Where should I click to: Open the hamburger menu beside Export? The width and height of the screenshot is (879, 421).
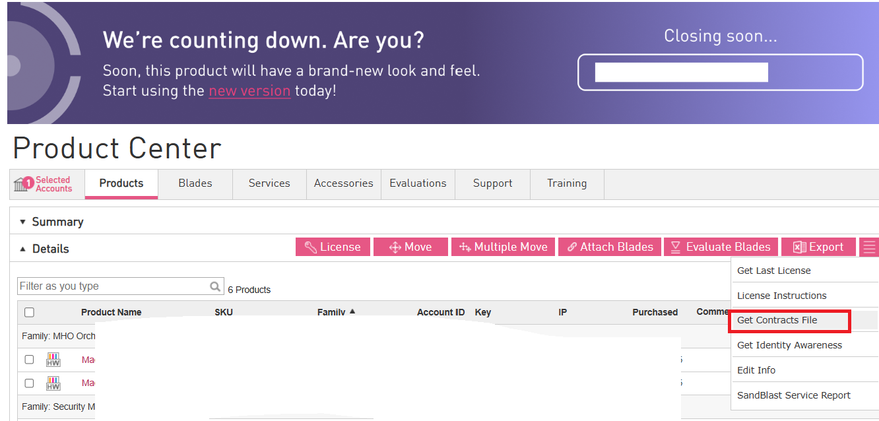click(868, 247)
